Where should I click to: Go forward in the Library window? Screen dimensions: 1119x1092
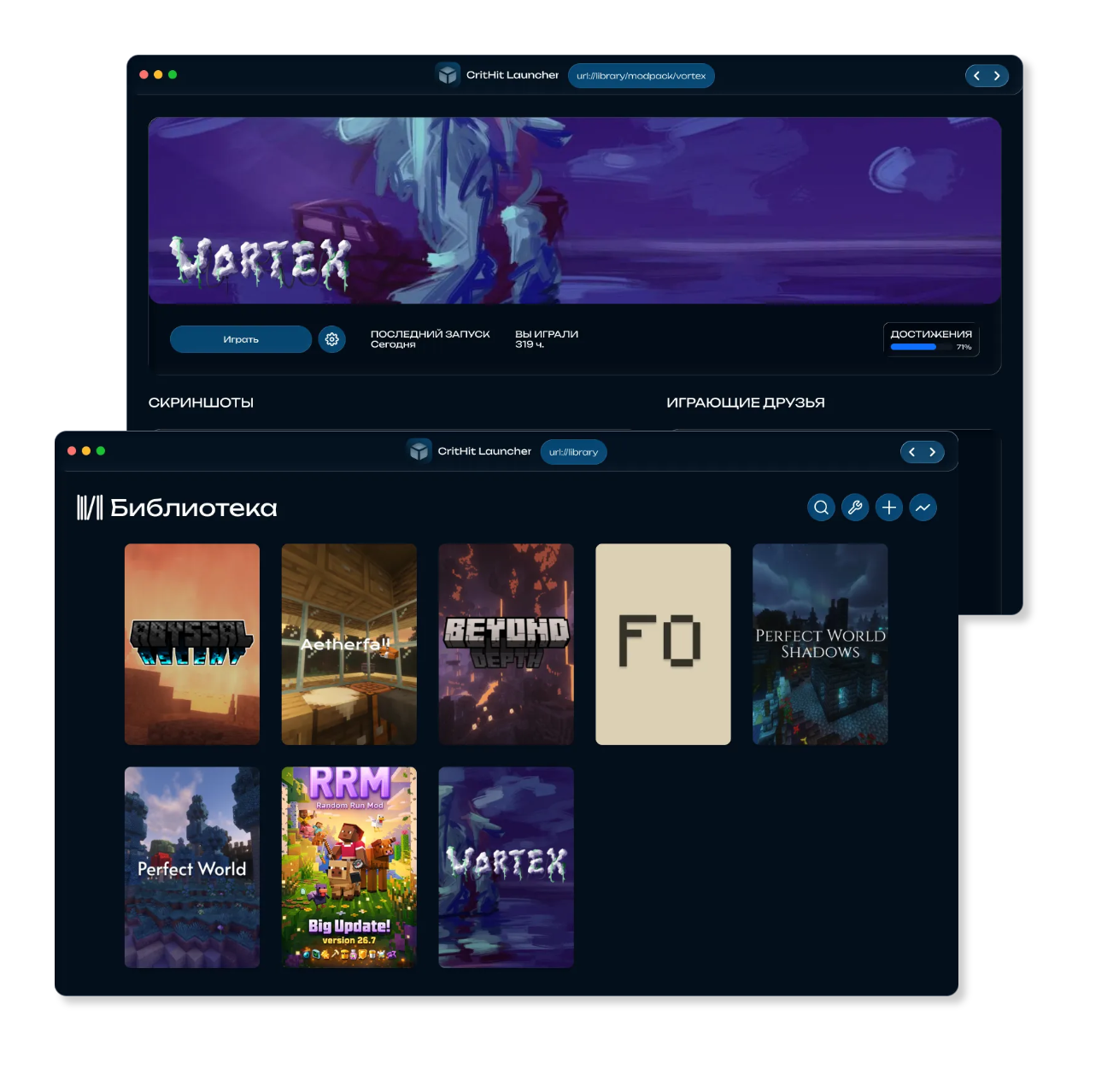coord(933,452)
